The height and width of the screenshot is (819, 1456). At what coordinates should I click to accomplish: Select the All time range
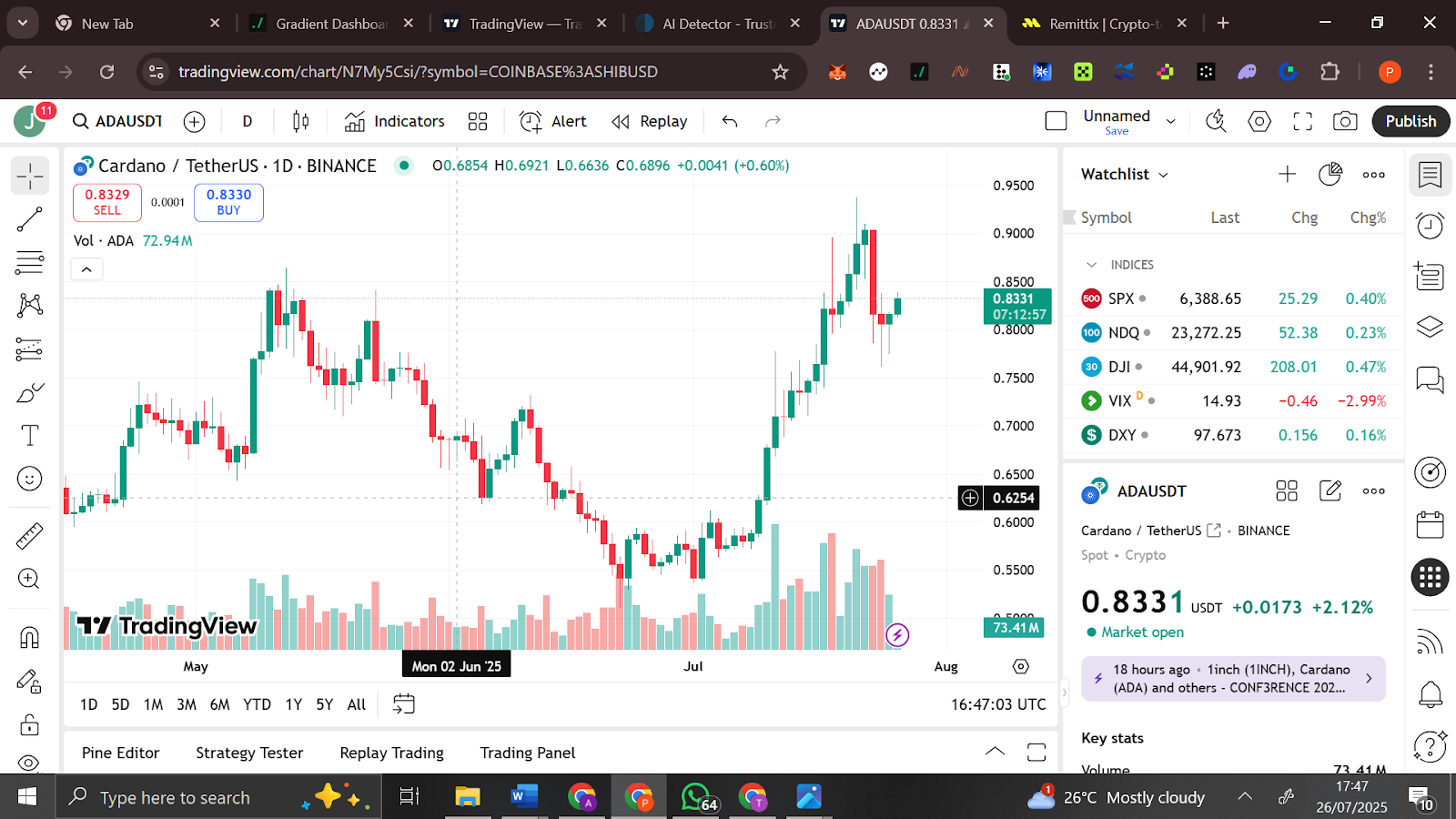coord(357,704)
